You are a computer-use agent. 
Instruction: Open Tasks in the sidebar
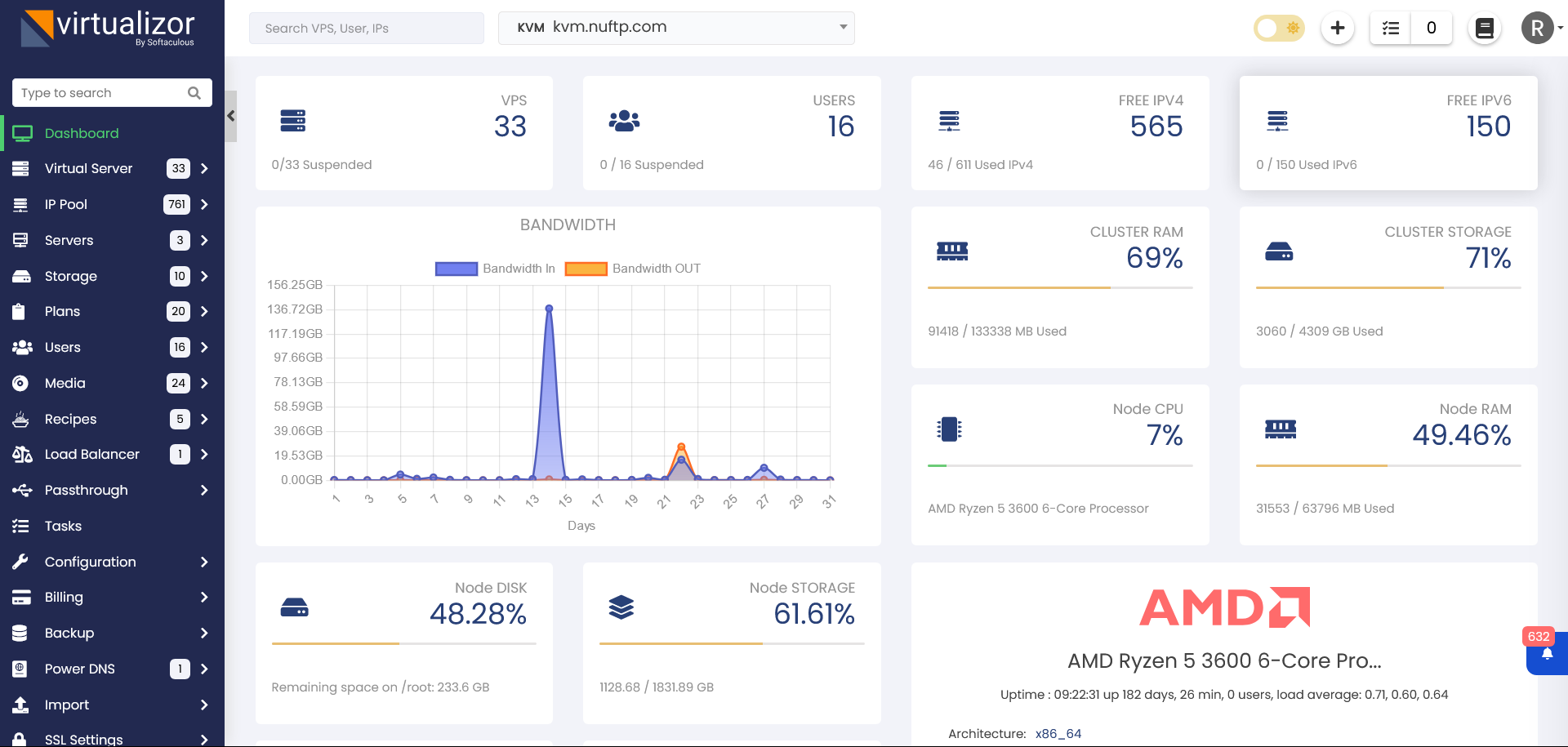[x=63, y=526]
